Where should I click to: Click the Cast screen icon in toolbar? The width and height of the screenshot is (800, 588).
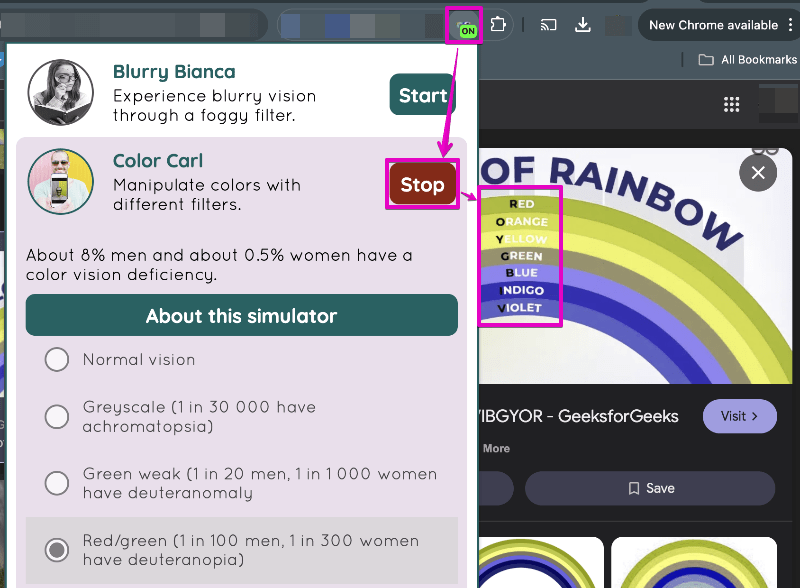click(x=548, y=24)
